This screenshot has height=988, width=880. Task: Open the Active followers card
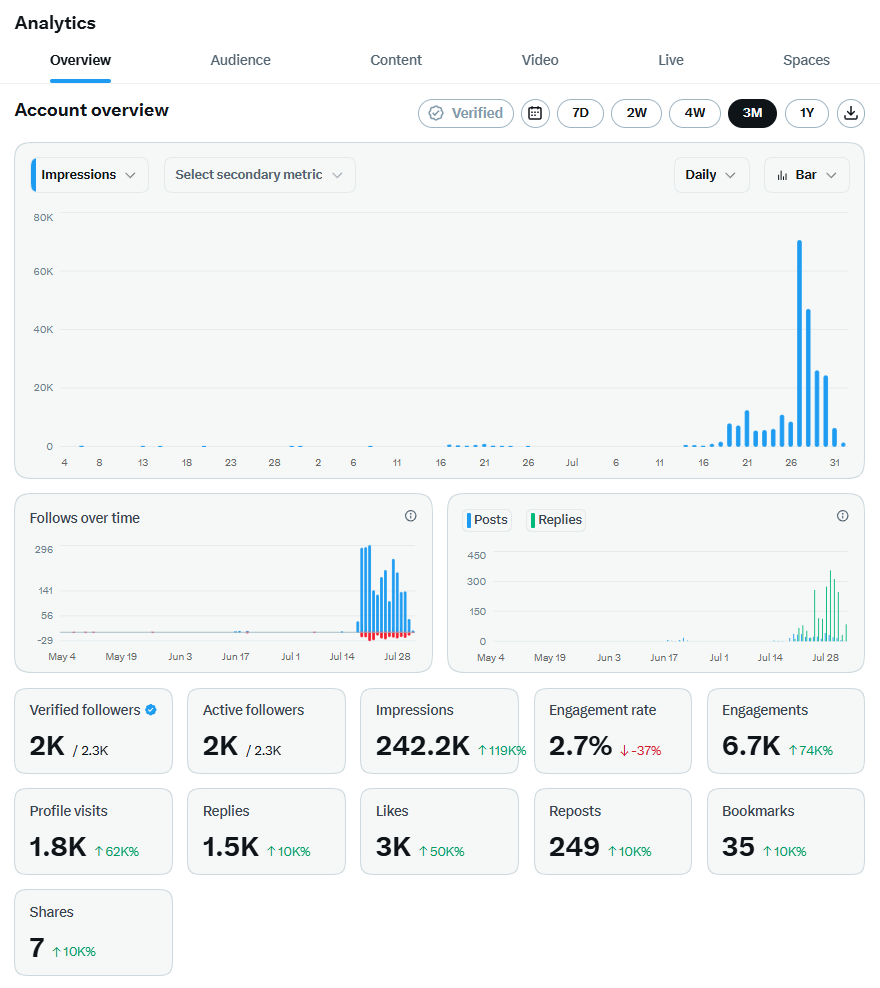(266, 731)
